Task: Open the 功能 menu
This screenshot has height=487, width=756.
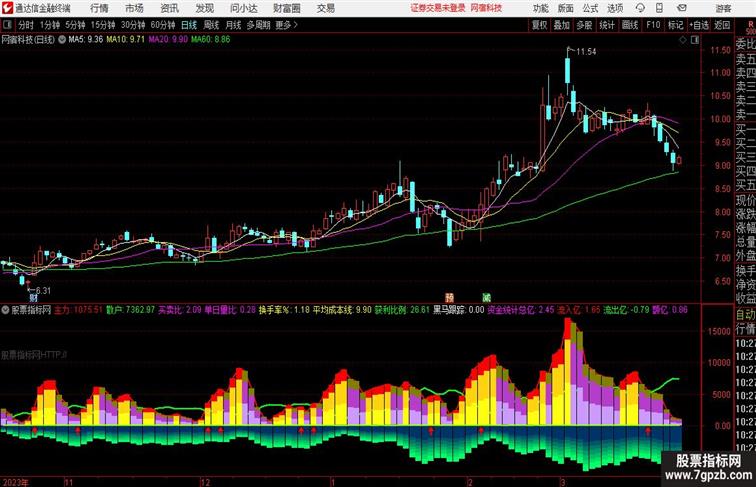Action: (540, 8)
